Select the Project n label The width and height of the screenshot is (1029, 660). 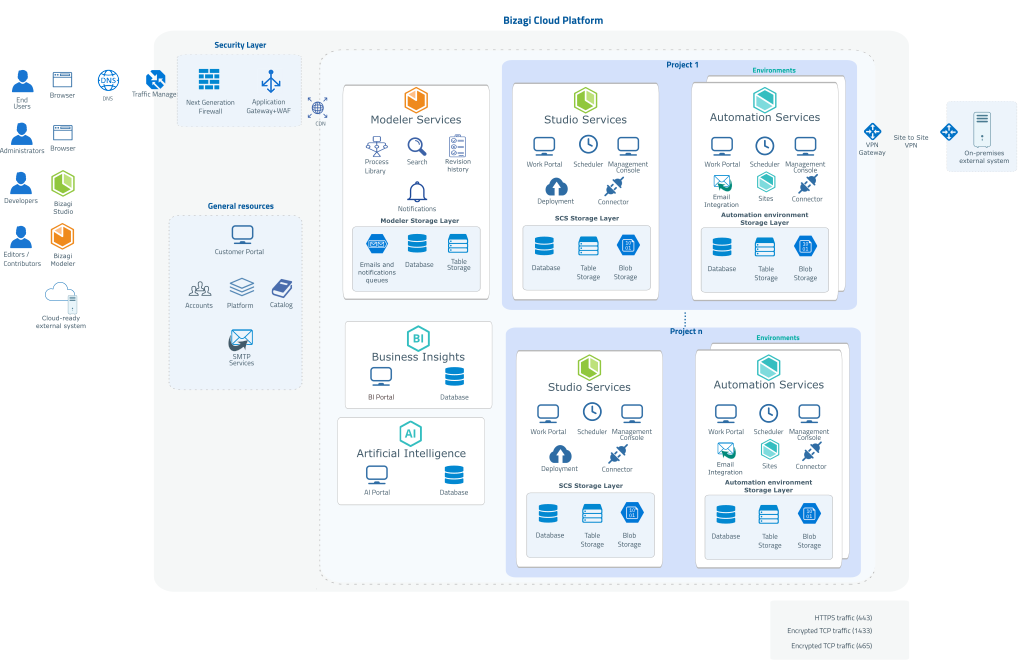click(686, 331)
